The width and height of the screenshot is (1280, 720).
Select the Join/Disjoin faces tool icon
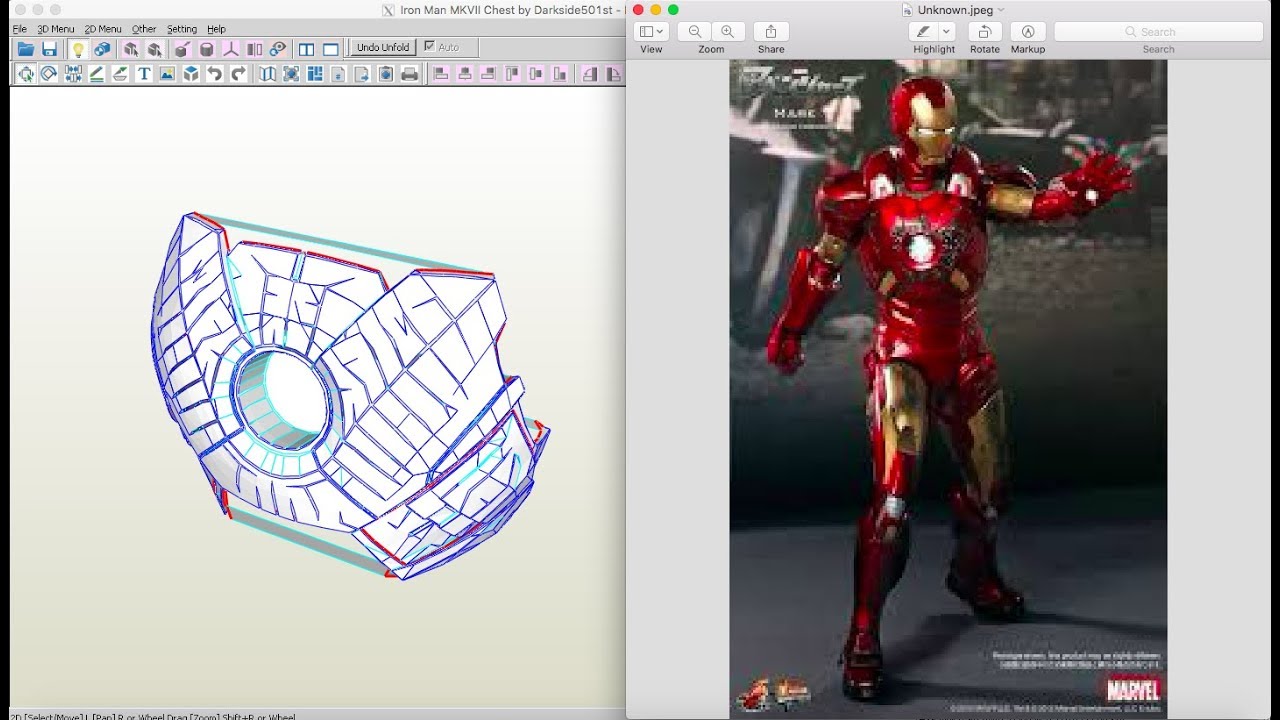[73, 73]
